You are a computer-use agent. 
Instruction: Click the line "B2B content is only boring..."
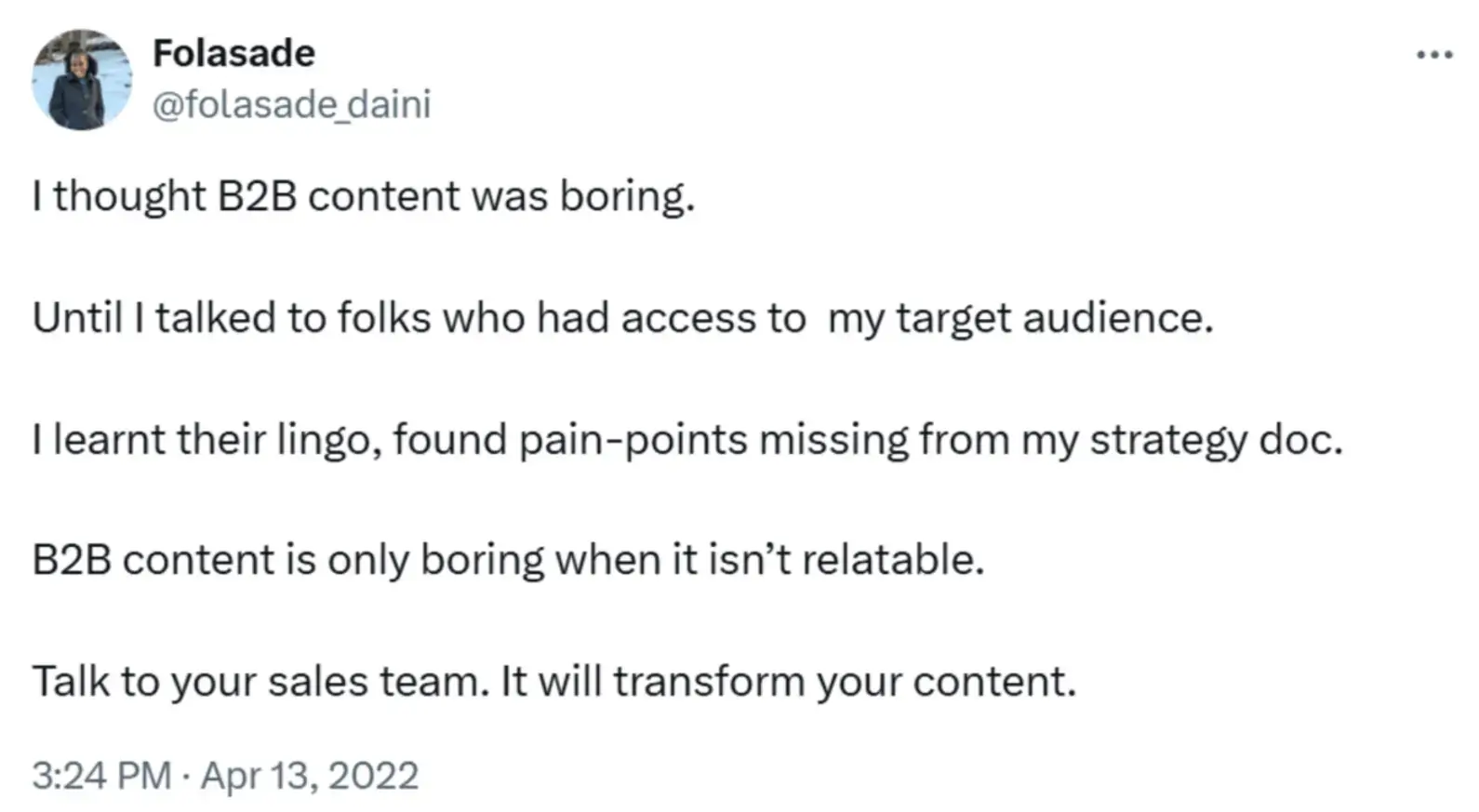pos(508,560)
